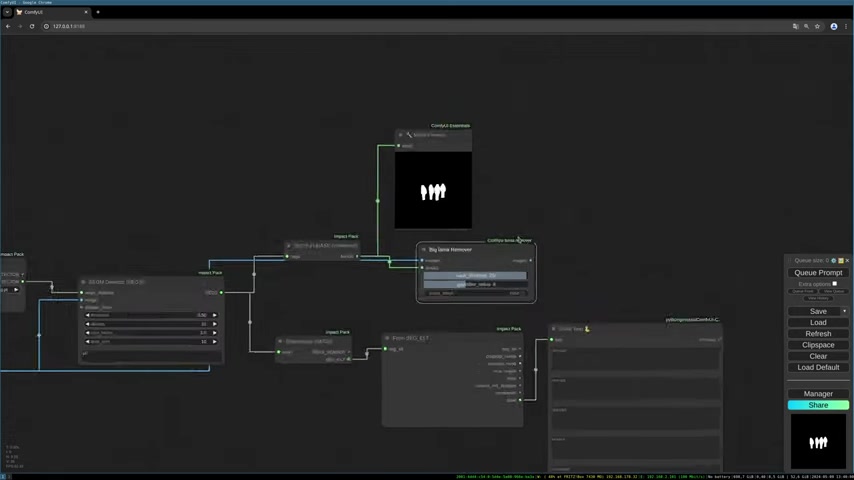Click the yellow icon beside the queue settings gear
The image size is (854, 480).
pyautogui.click(x=840, y=260)
